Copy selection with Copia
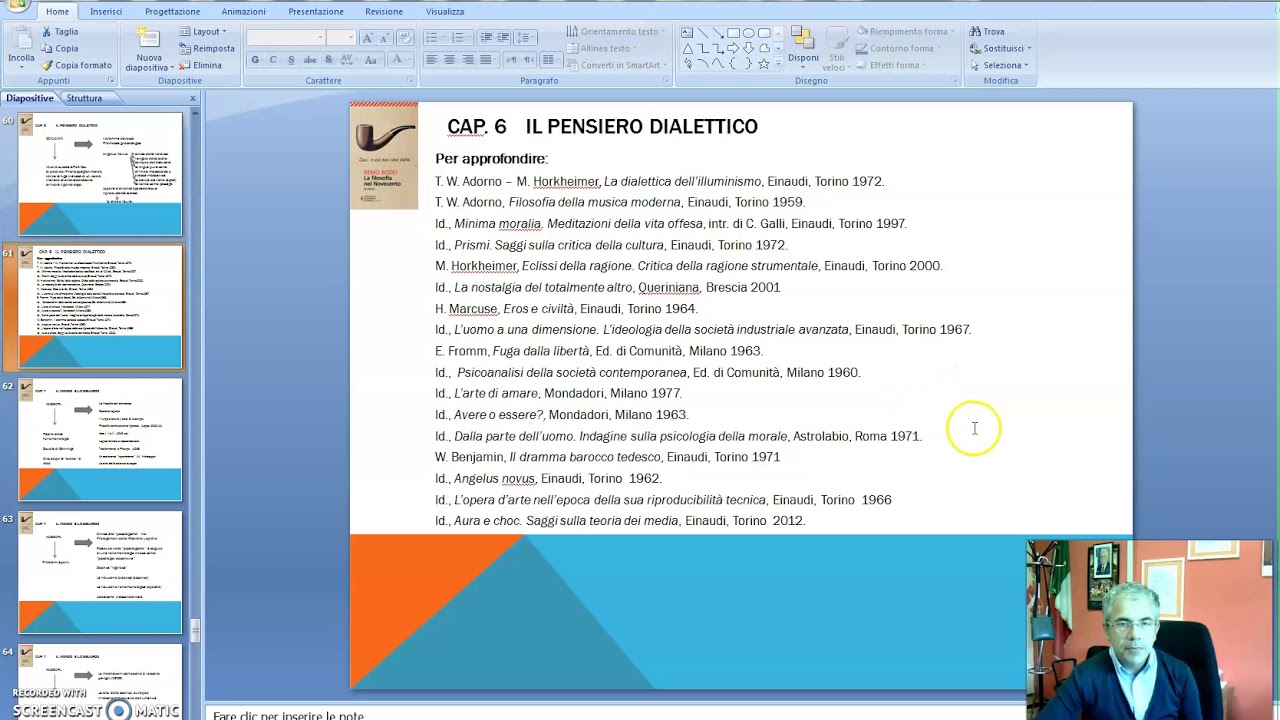The width and height of the screenshot is (1280, 720). click(59, 48)
